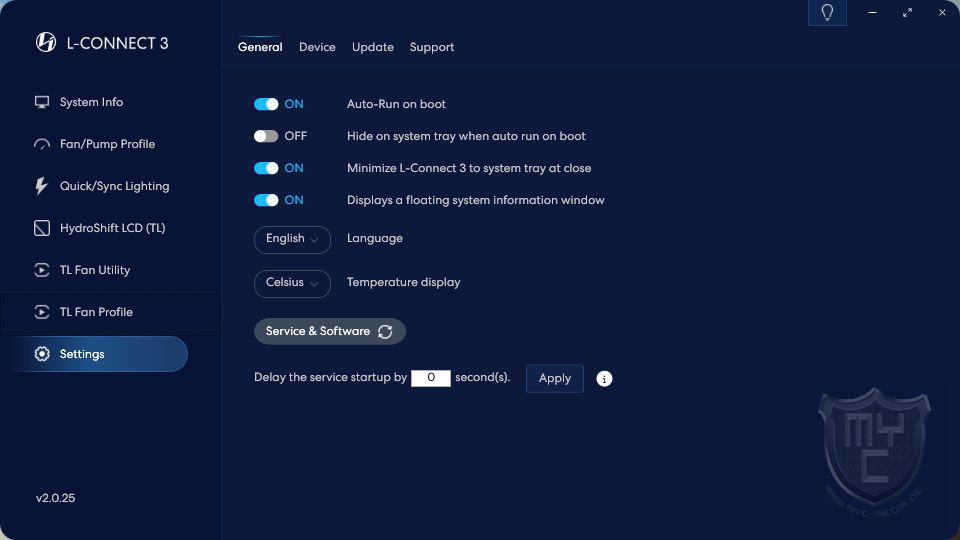Screen dimensions: 960x540
Task: Minimize the L-Connect 3 window
Action: tap(872, 12)
